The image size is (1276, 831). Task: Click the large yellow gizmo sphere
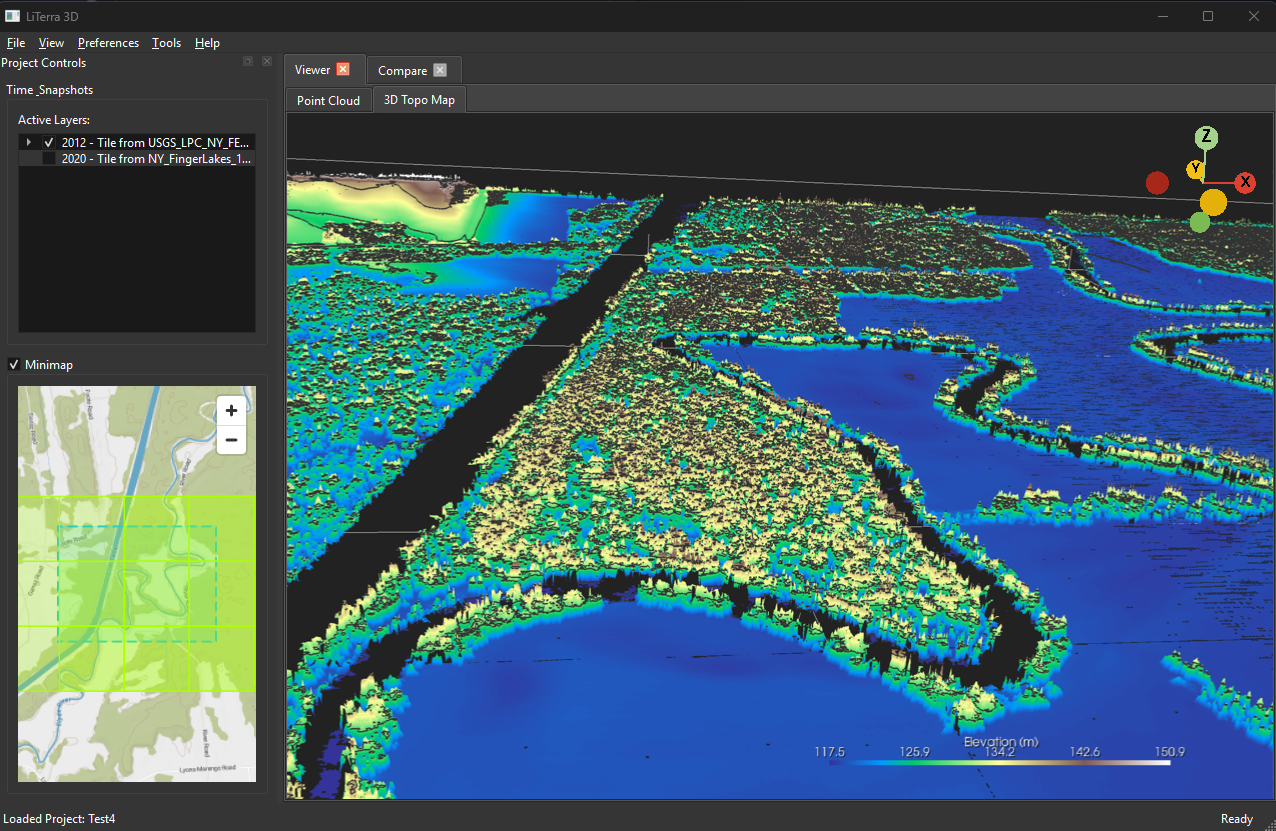point(1212,202)
